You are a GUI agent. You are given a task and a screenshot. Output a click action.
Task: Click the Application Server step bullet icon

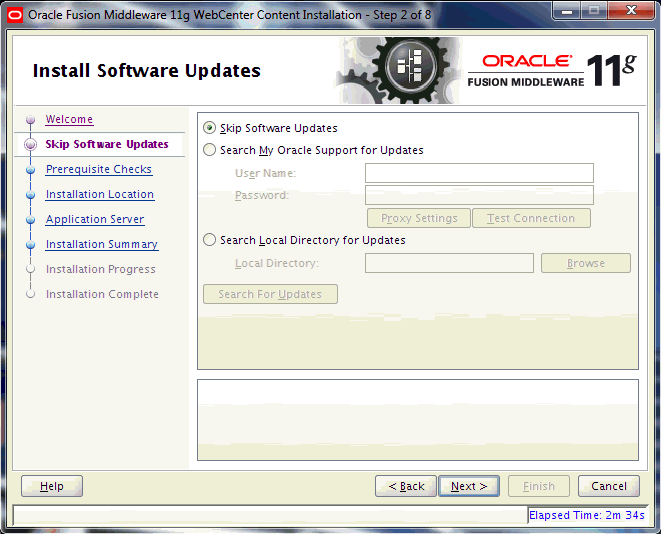click(30, 220)
